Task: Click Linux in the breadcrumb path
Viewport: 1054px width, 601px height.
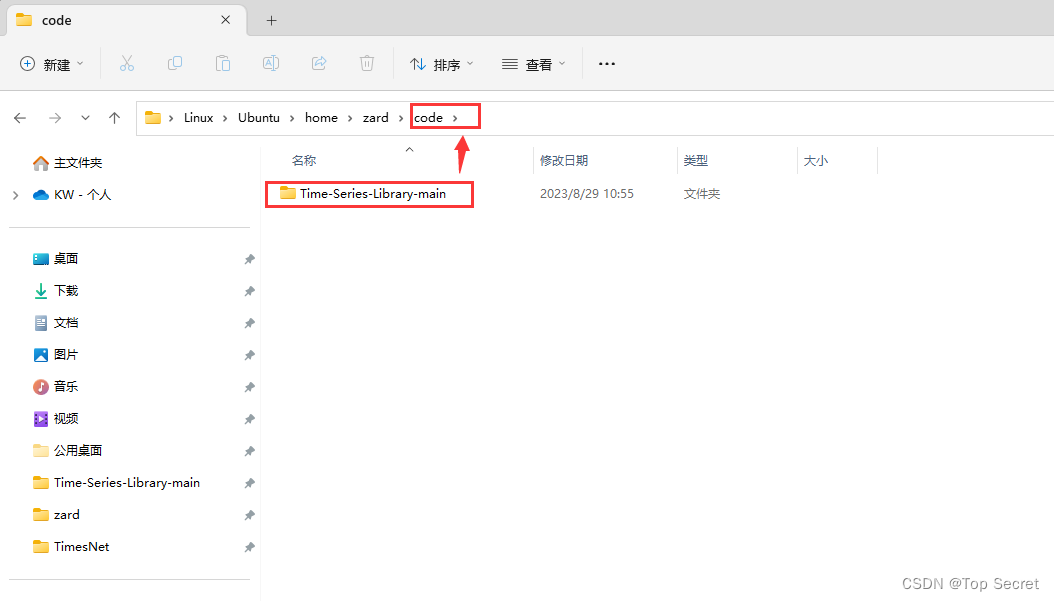Action: (x=198, y=118)
